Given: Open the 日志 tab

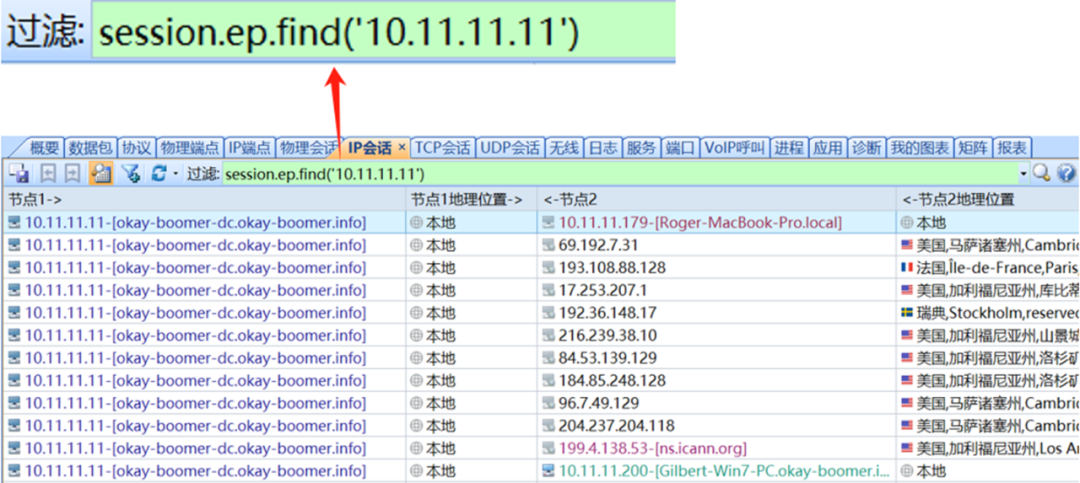Looking at the screenshot, I should point(603,147).
